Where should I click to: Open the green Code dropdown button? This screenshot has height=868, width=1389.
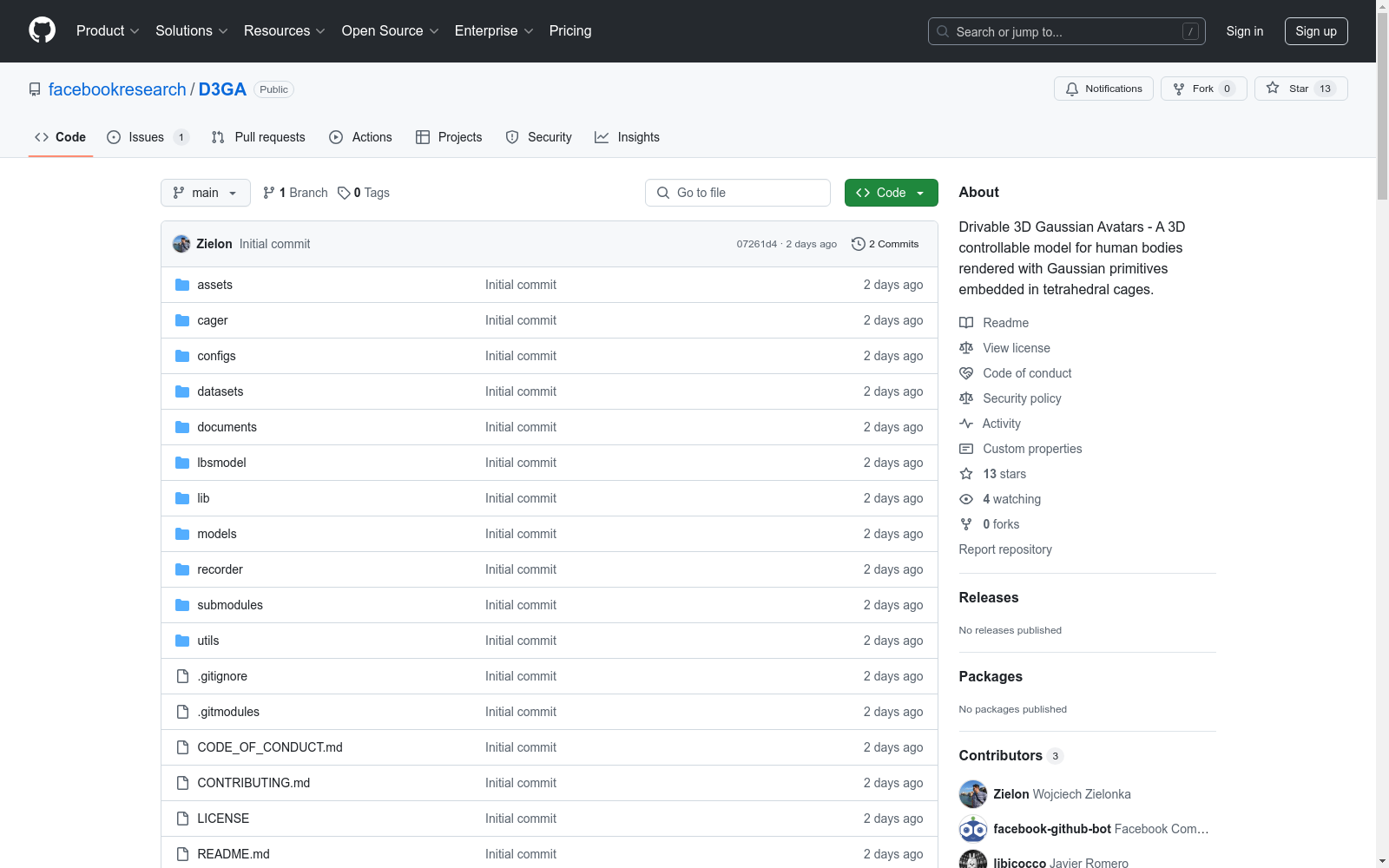(891, 193)
